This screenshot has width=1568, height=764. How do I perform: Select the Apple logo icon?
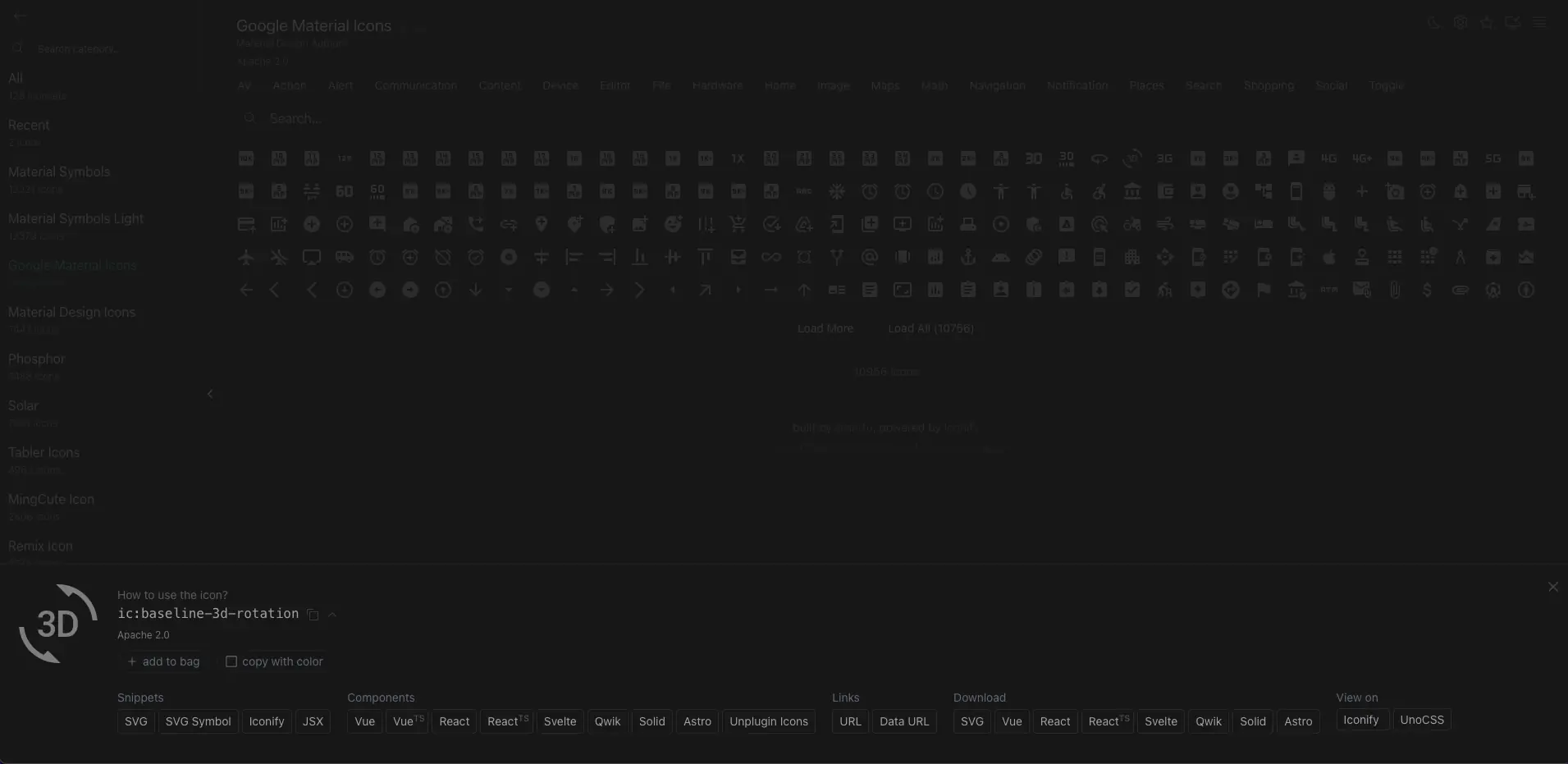click(x=1328, y=258)
